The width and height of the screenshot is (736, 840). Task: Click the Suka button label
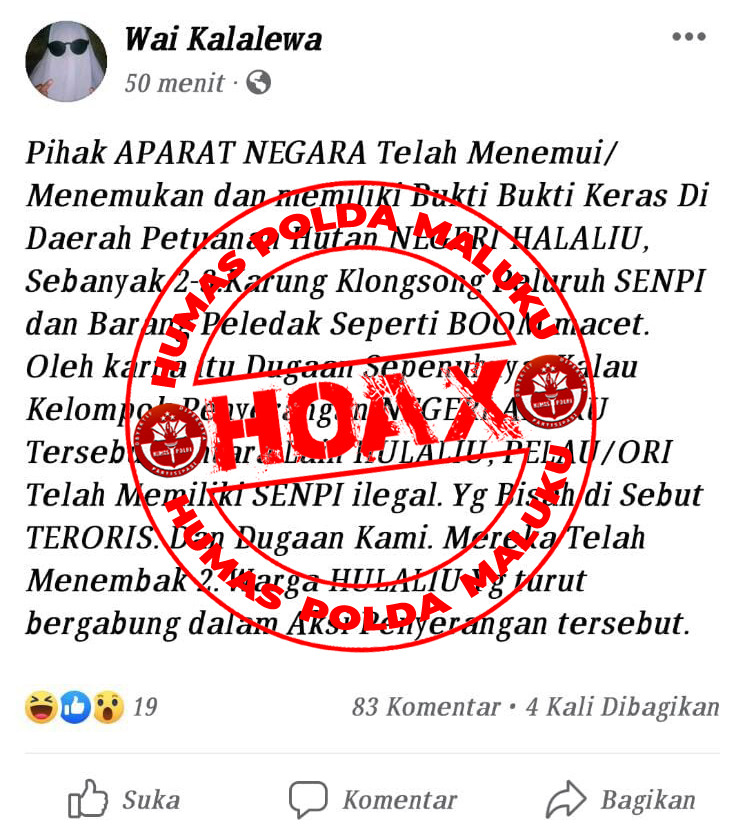click(151, 800)
